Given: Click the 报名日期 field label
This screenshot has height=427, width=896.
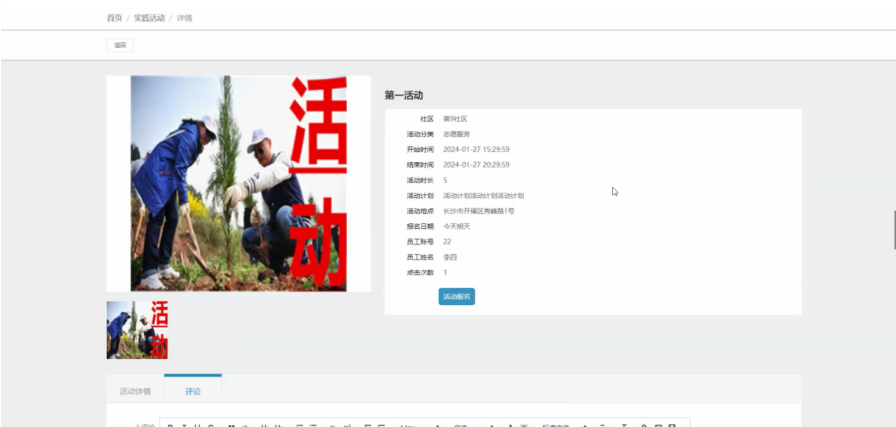Looking at the screenshot, I should [420, 226].
